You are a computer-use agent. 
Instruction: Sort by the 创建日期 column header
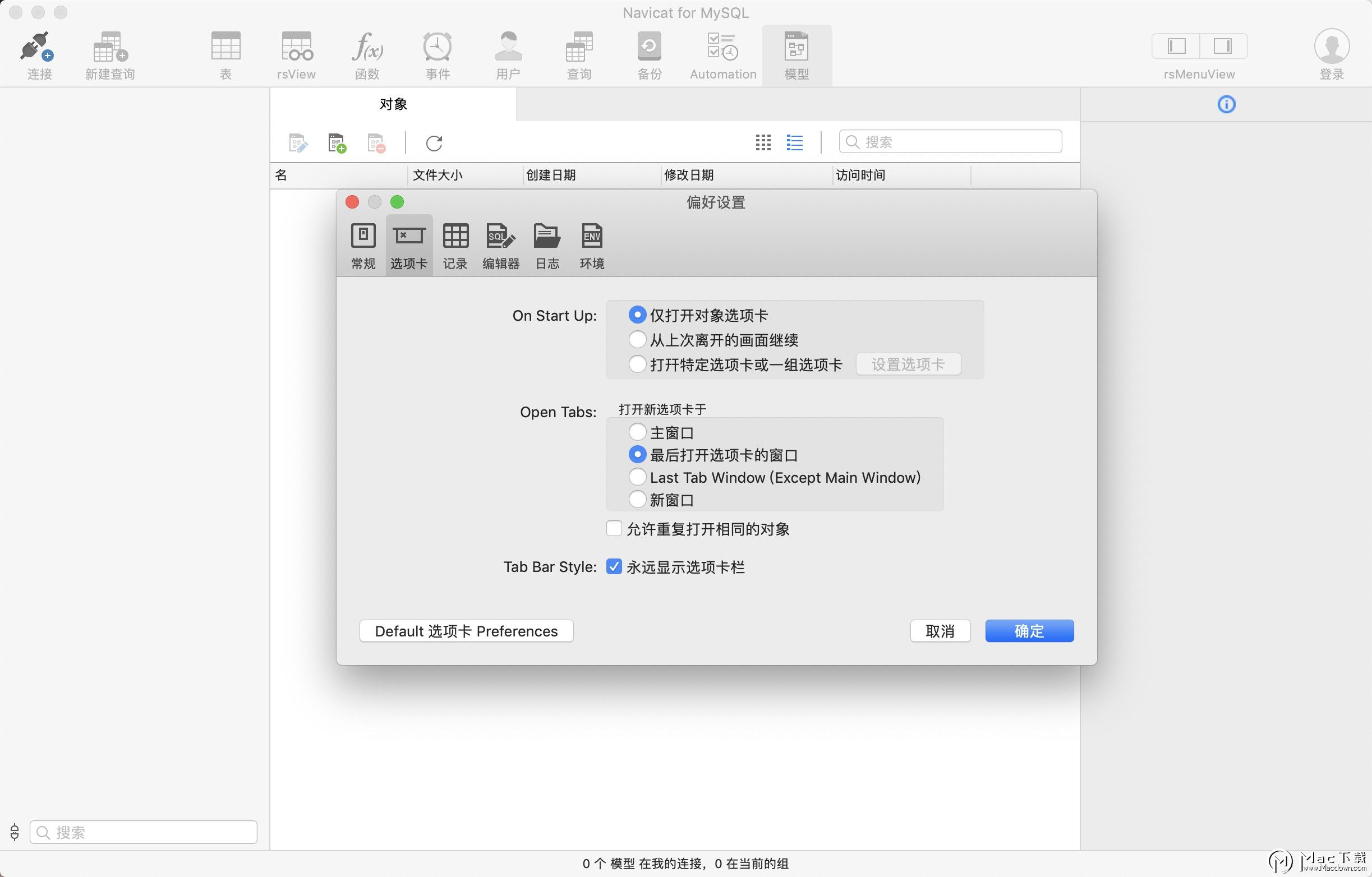(592, 175)
